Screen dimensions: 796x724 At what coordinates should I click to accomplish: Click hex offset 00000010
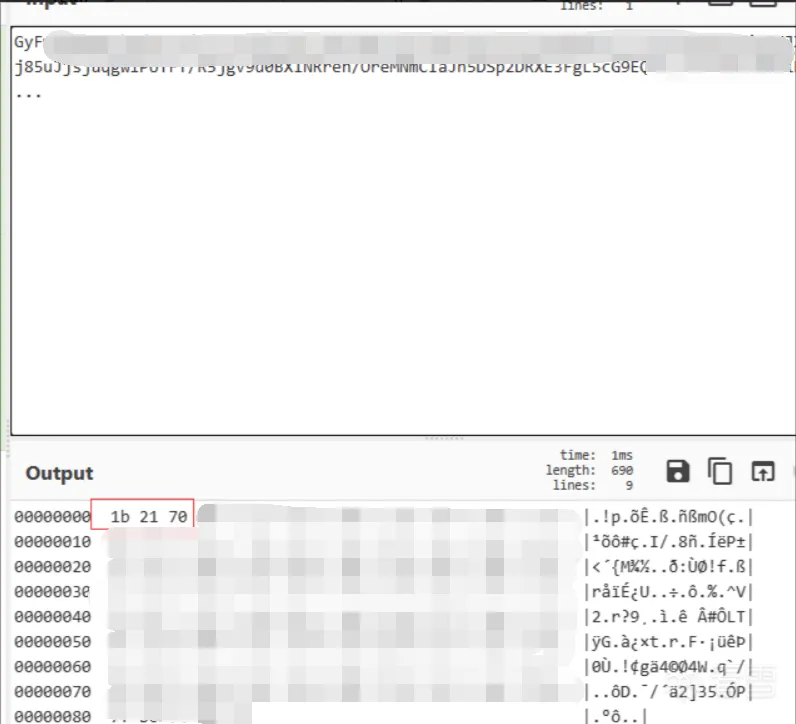coord(52,542)
